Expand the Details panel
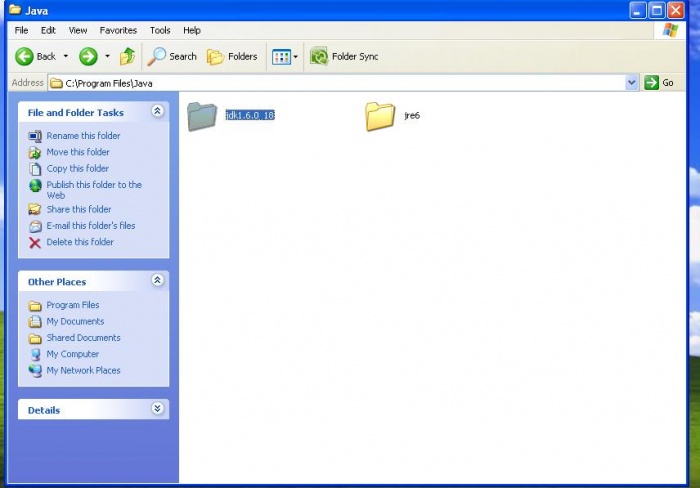This screenshot has height=488, width=700. click(157, 408)
